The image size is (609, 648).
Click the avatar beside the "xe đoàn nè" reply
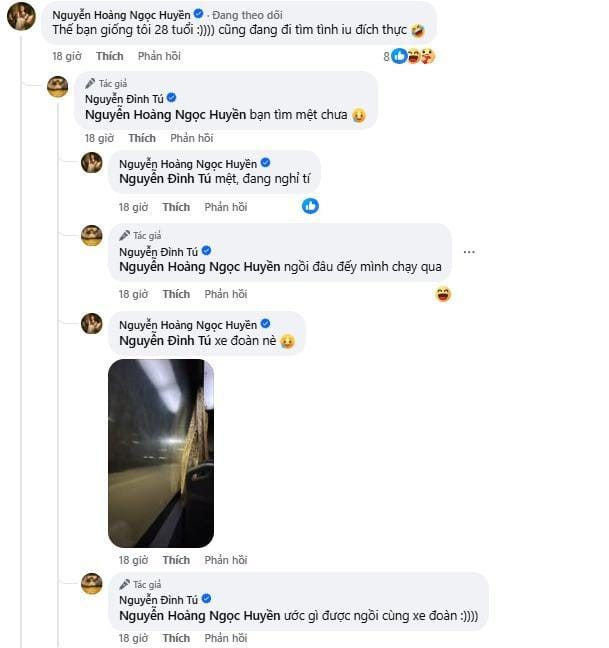coord(92,324)
